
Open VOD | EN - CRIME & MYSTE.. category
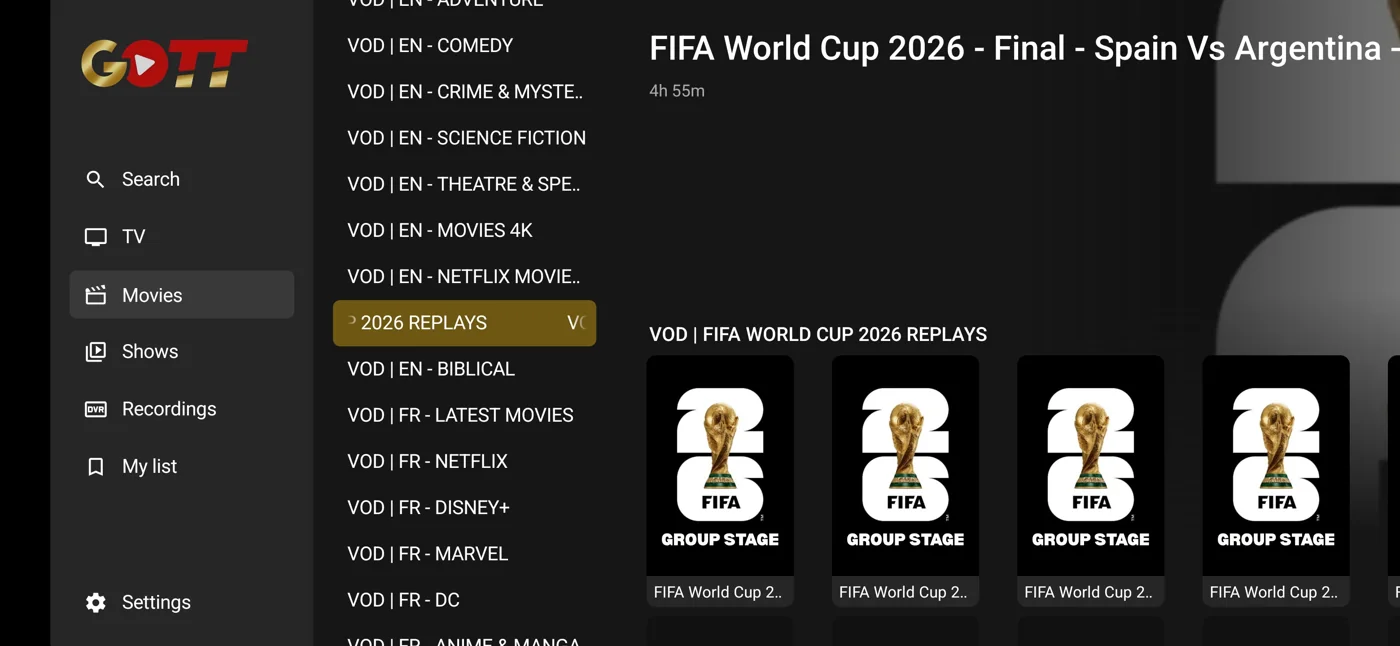pos(465,92)
